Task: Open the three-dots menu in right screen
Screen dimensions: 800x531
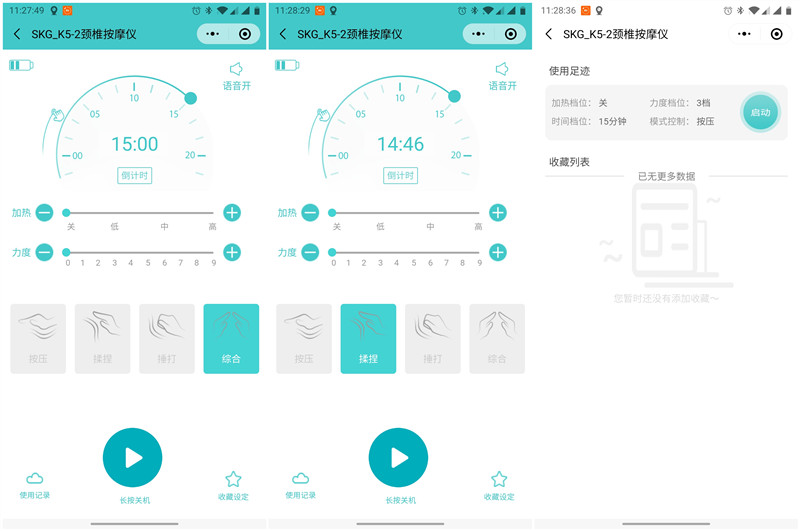Action: 744,34
